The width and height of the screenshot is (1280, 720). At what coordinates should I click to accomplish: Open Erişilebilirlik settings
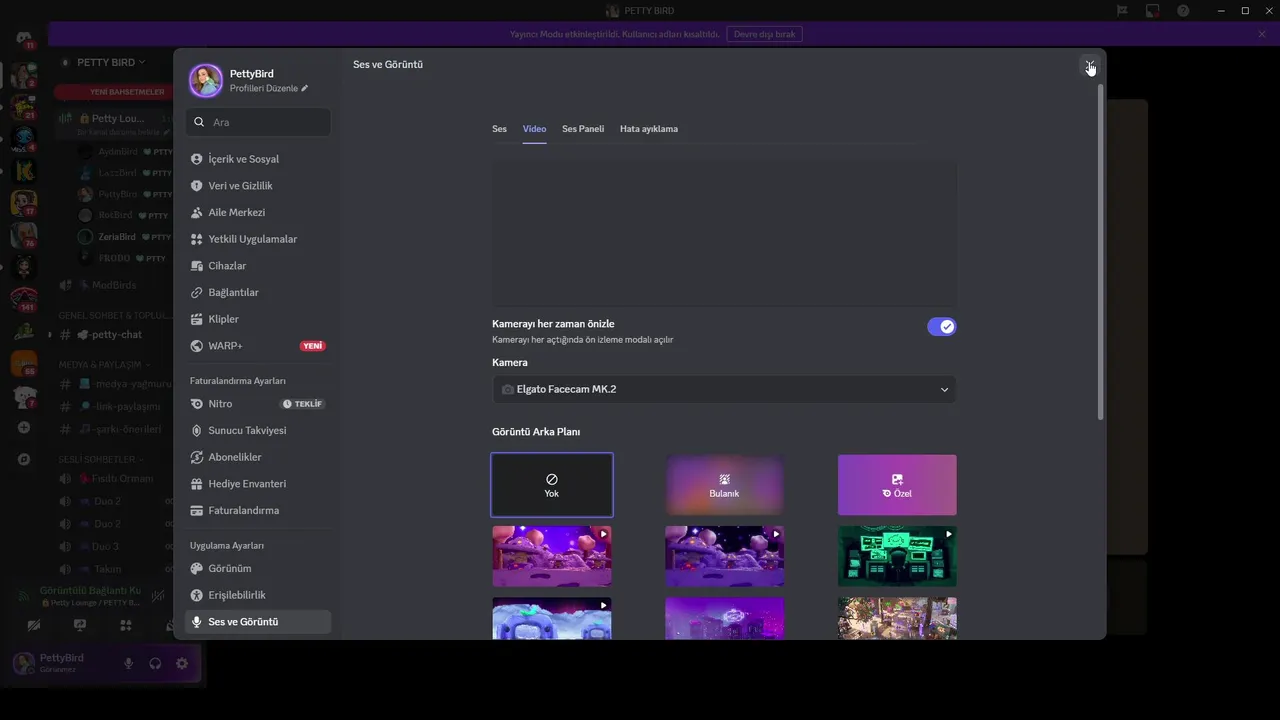(257, 595)
